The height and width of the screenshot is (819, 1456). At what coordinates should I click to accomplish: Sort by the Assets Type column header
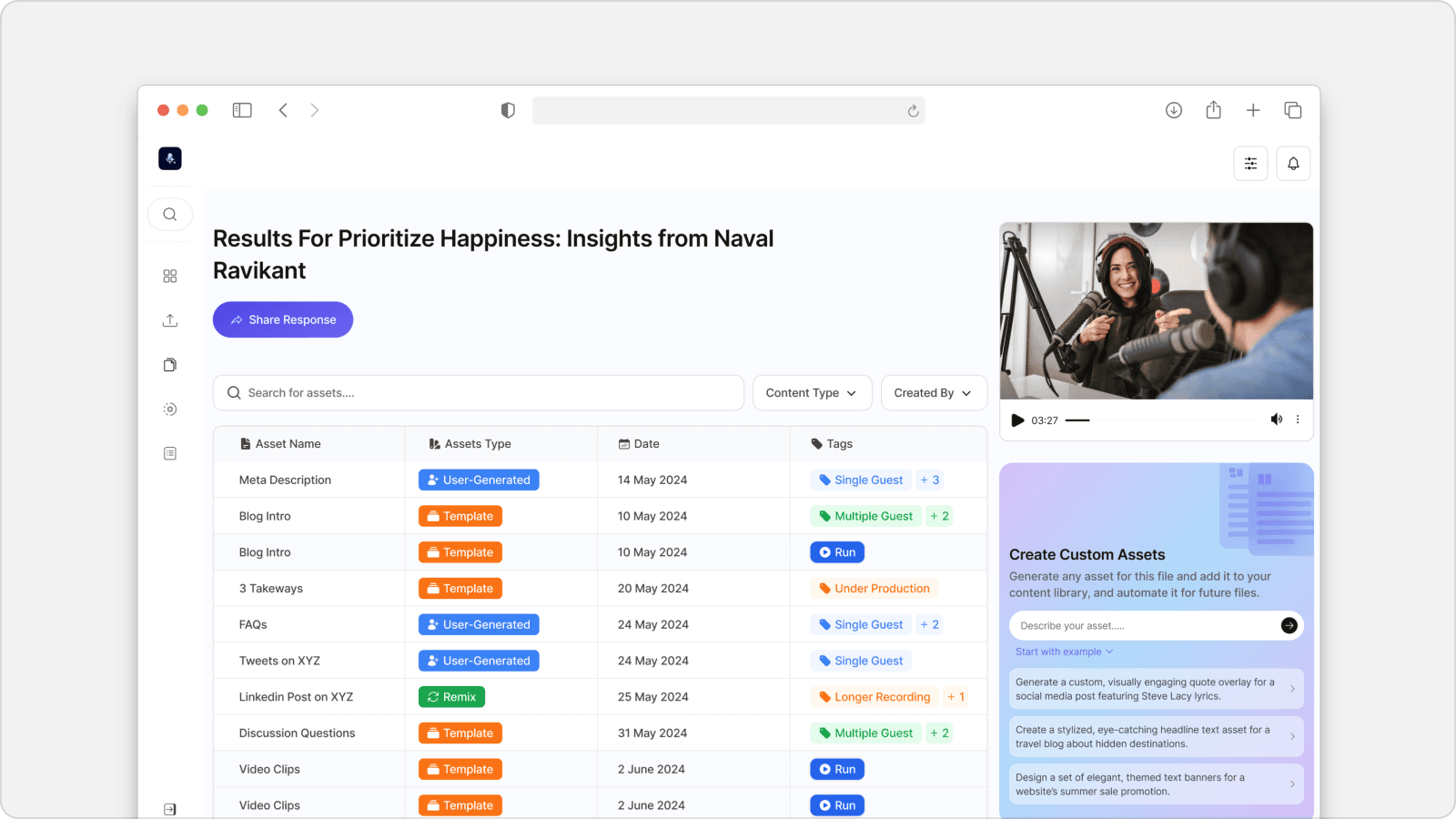(470, 444)
